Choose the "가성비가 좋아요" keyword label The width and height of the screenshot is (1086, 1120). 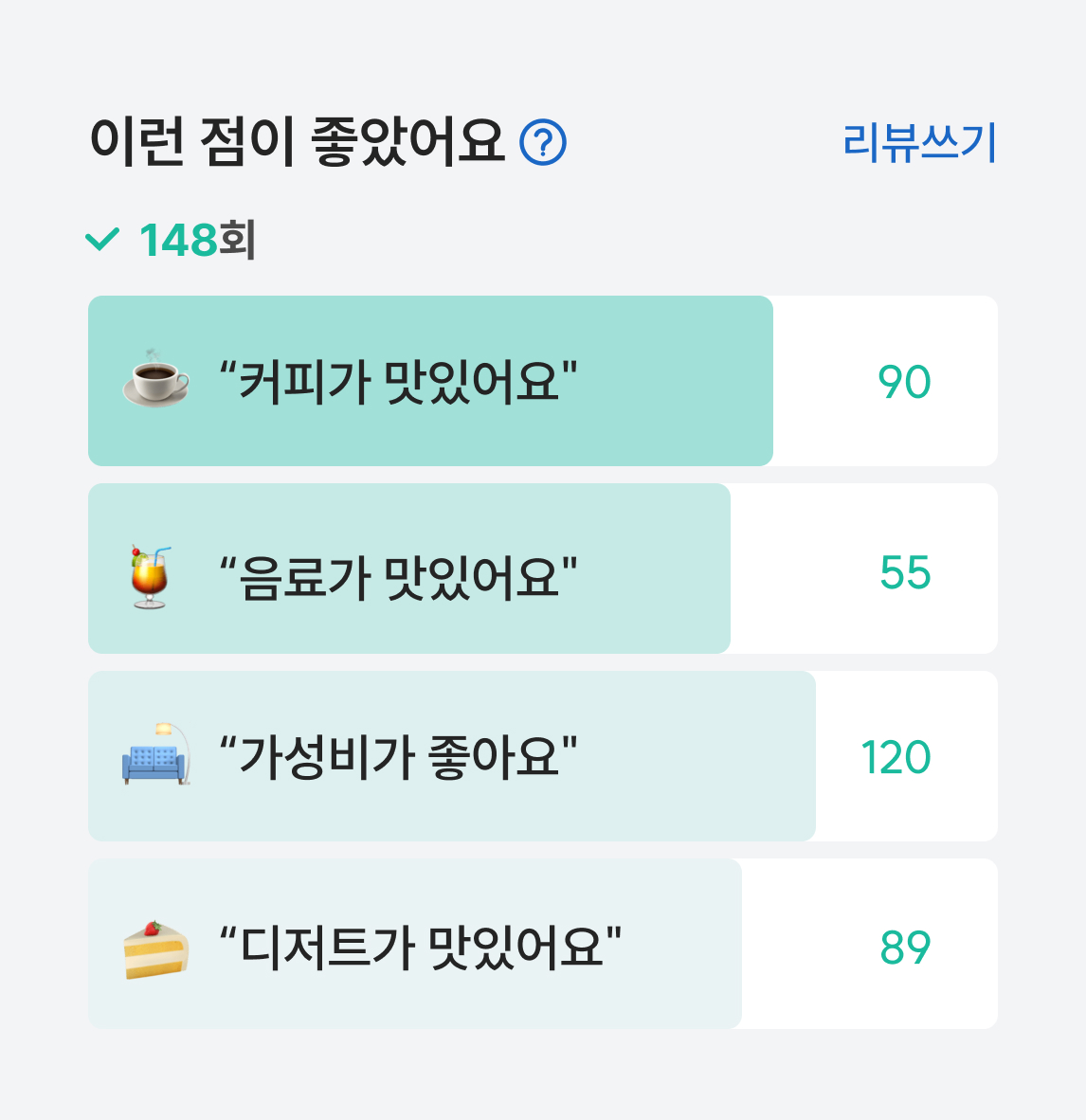tap(398, 756)
